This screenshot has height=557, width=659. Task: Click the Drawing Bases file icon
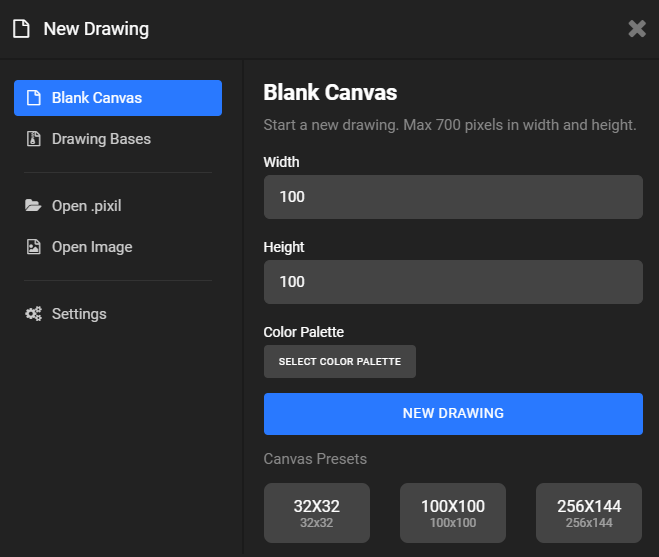[x=33, y=139]
